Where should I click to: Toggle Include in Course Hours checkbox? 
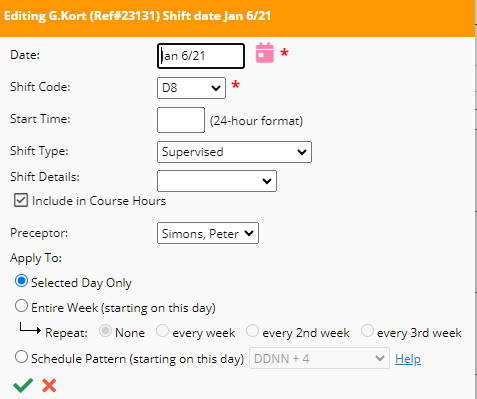(21, 200)
